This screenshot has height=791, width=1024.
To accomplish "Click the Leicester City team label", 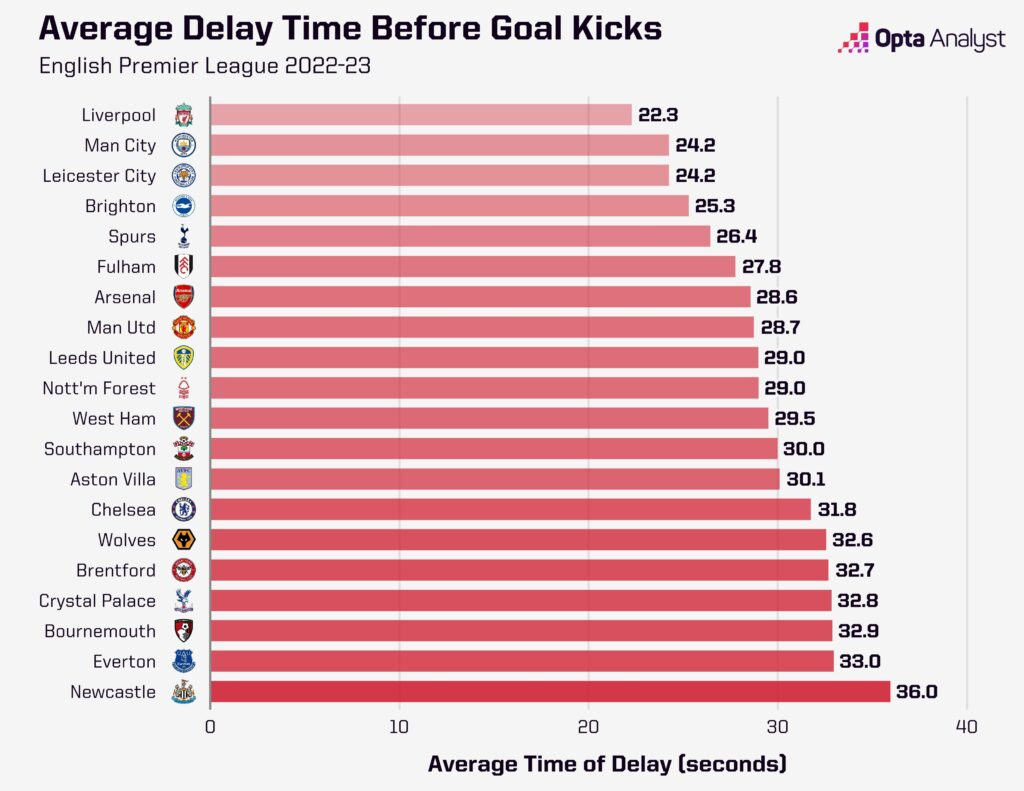I will [x=99, y=176].
